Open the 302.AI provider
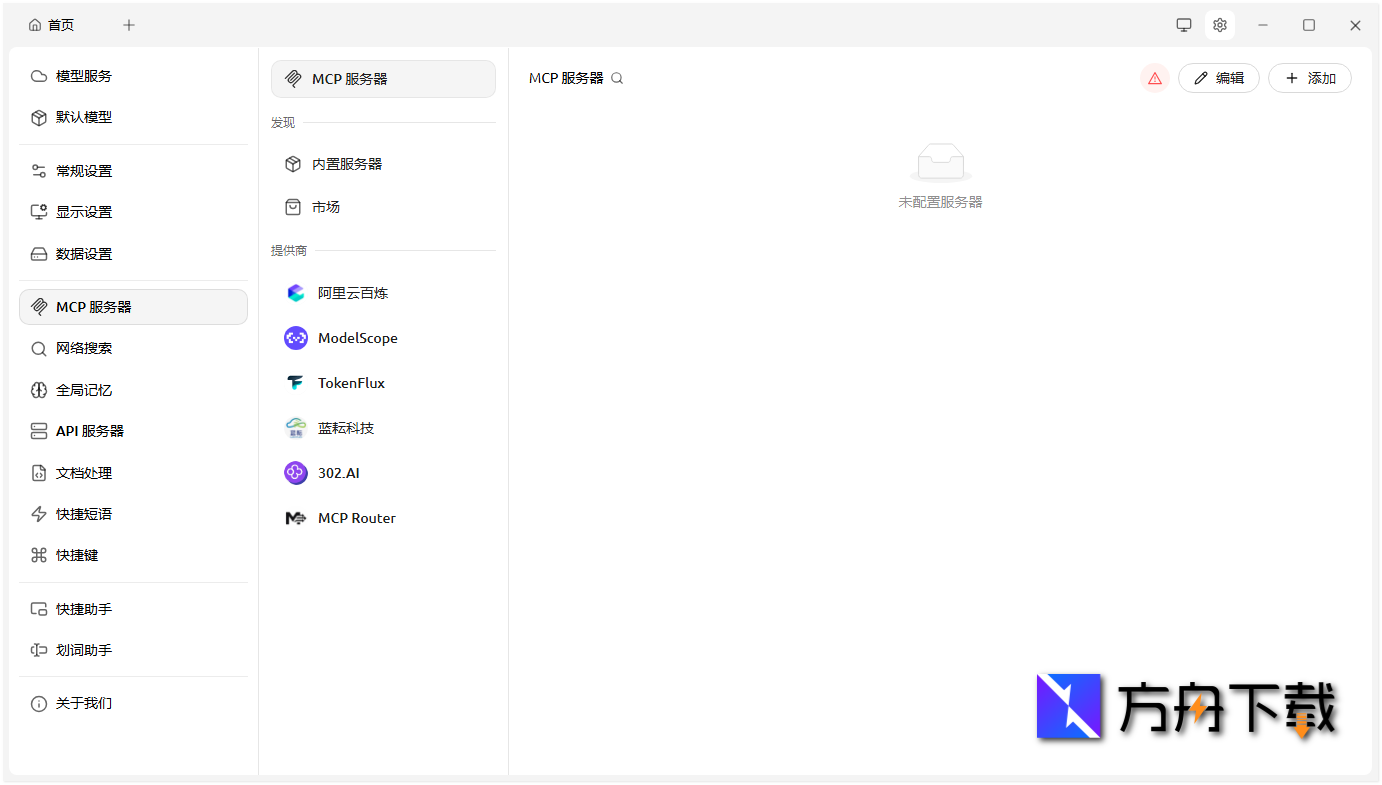This screenshot has height=785, width=1382. [x=338, y=472]
